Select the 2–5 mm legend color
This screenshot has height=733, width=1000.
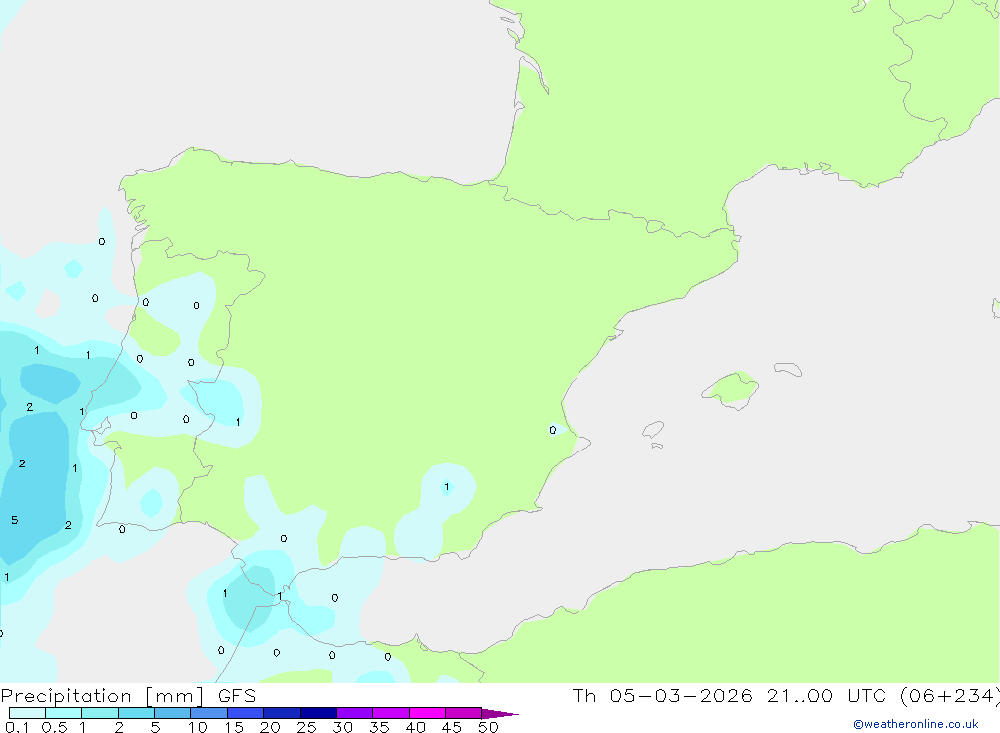[136, 713]
